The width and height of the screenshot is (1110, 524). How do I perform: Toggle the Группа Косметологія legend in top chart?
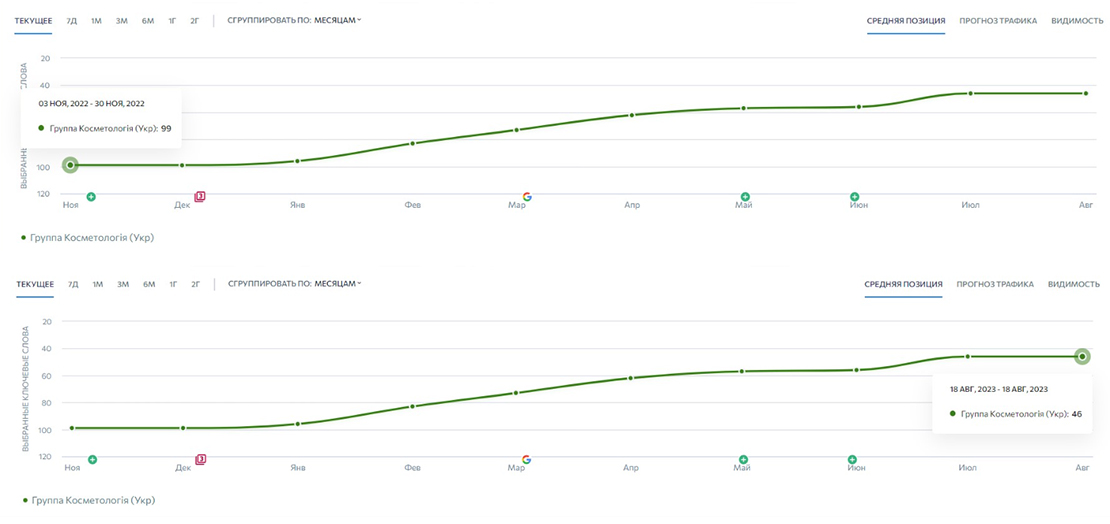coord(88,238)
